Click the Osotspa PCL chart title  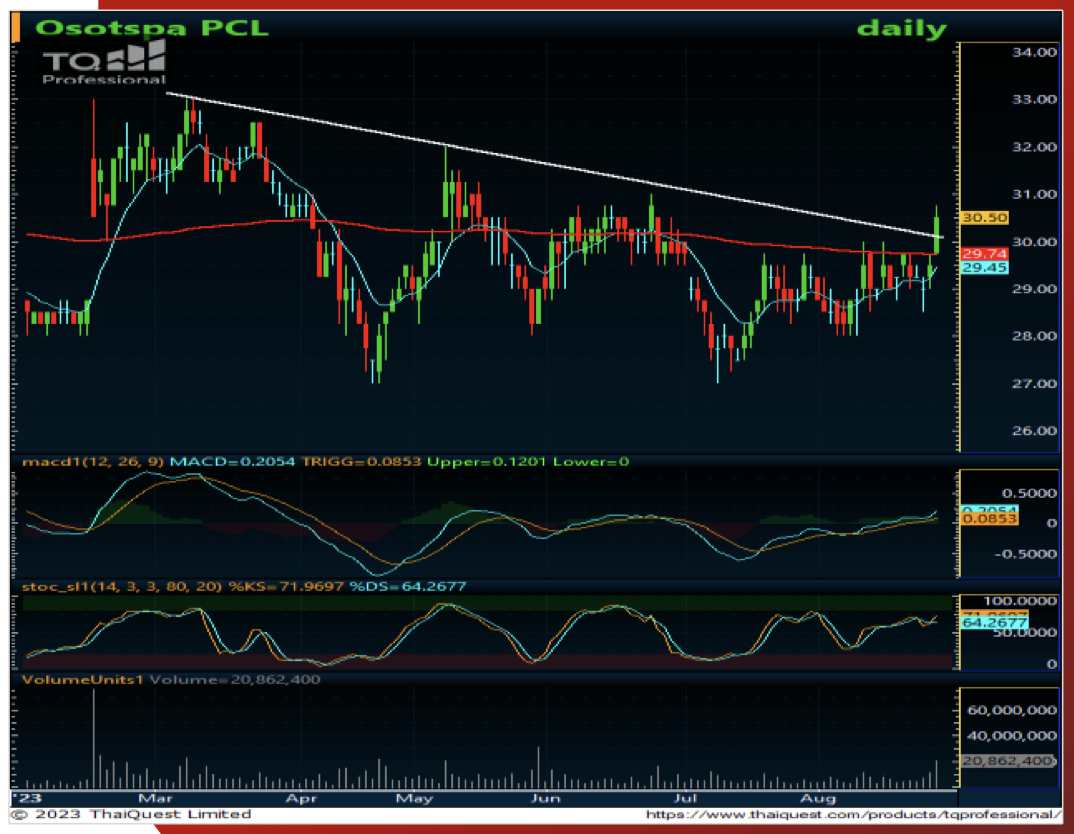pos(151,28)
